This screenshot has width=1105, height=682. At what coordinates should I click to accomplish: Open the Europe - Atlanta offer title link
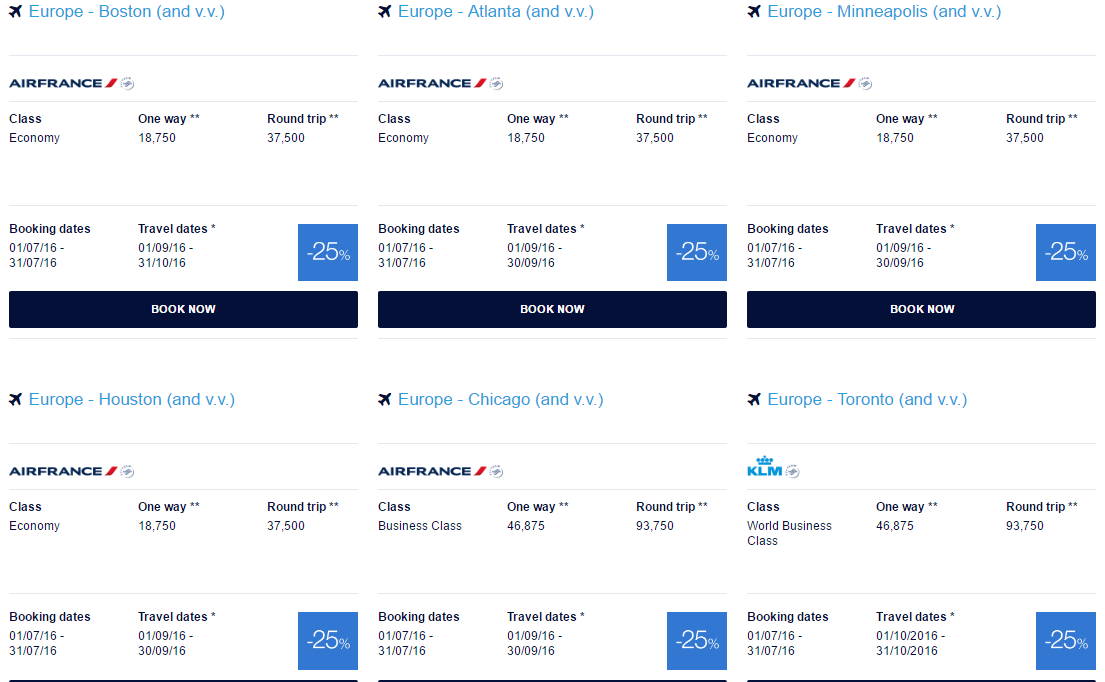click(x=496, y=11)
